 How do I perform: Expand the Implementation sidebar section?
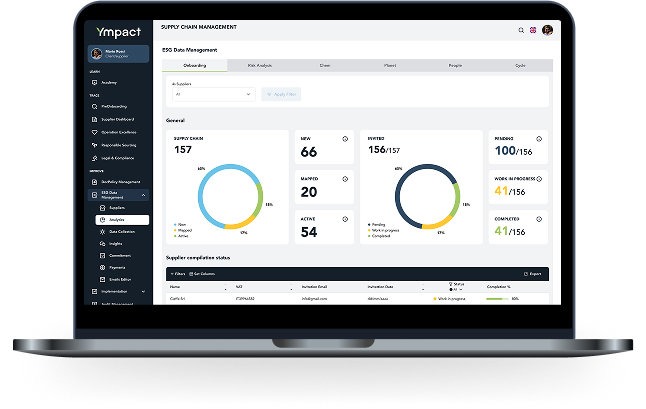145,291
